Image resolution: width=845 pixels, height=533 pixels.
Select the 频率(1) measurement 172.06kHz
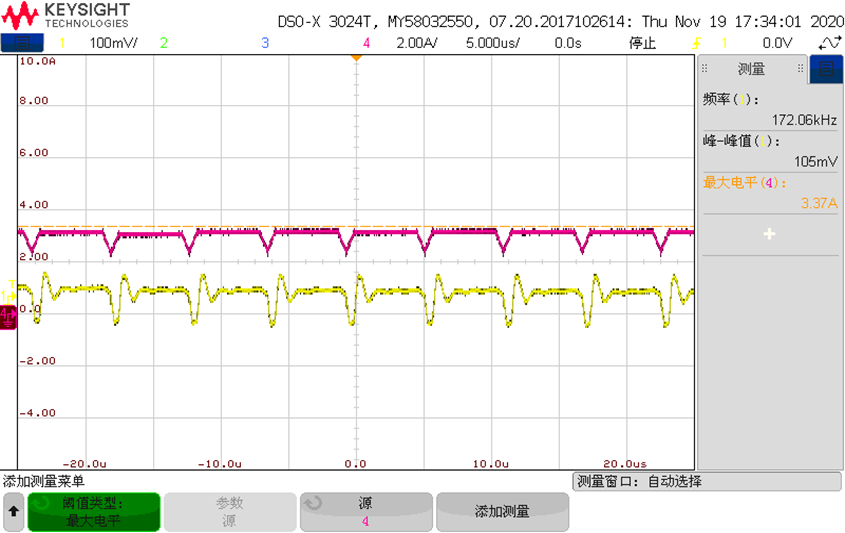tap(770, 109)
